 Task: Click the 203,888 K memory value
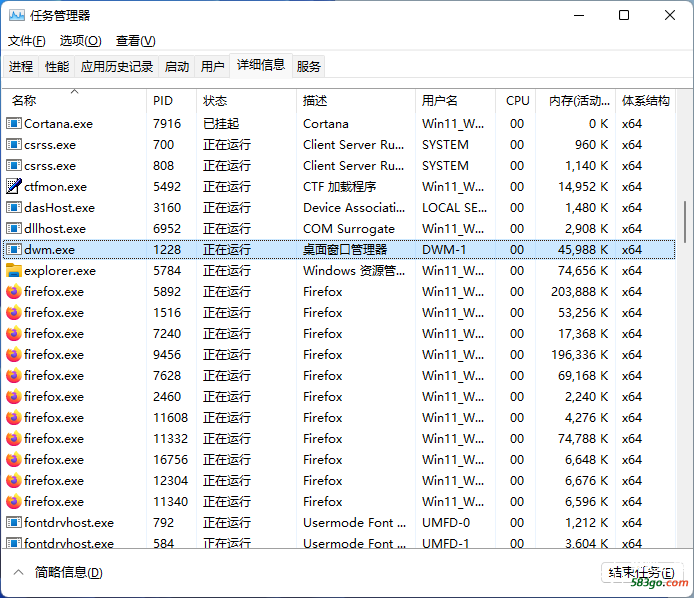[x=579, y=292]
